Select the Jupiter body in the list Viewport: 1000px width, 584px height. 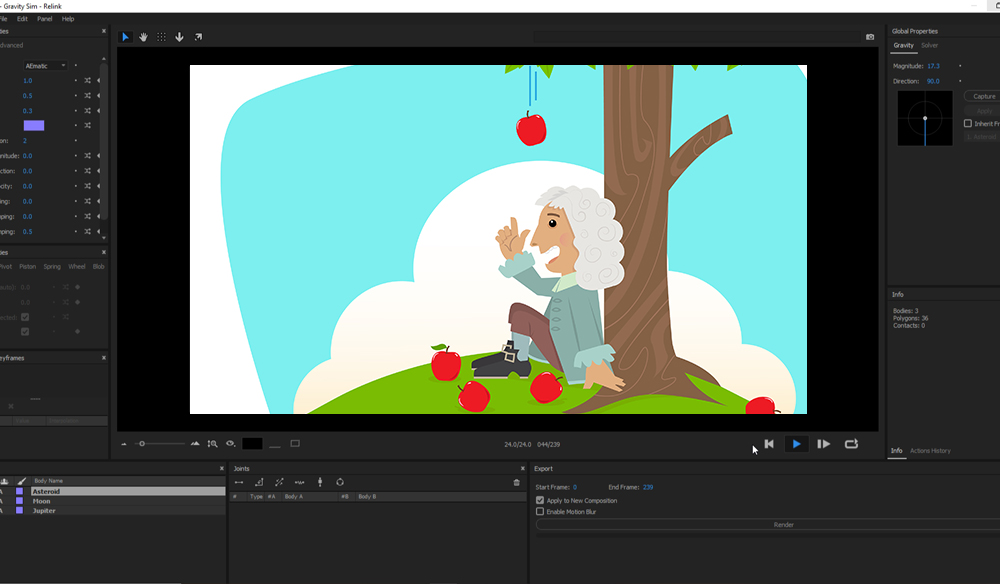45,511
